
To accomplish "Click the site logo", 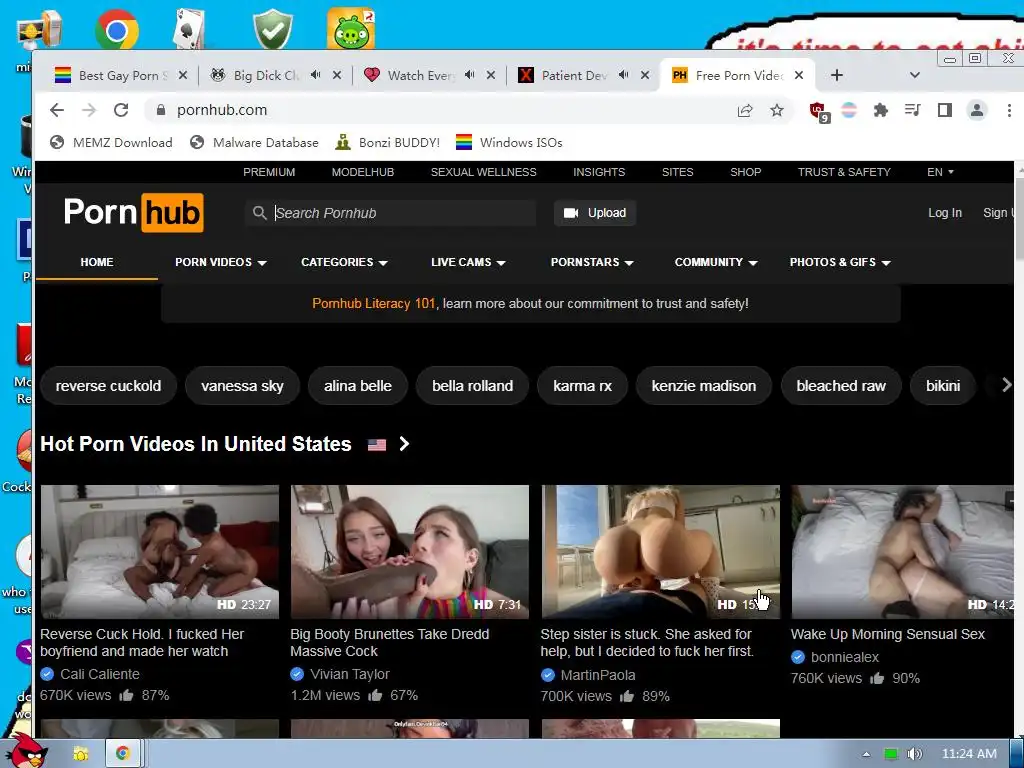I will [x=134, y=212].
